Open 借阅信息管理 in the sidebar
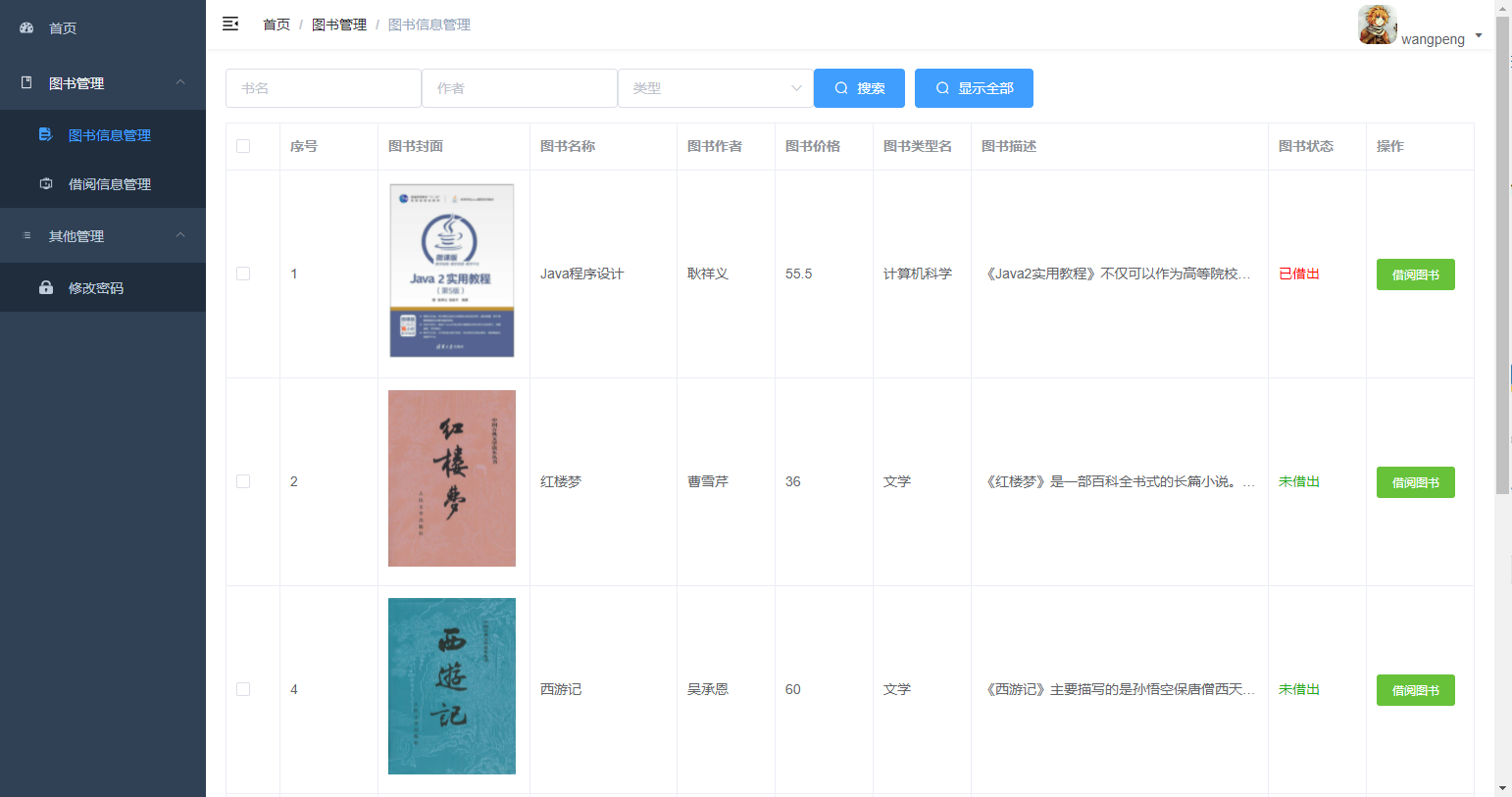The width and height of the screenshot is (1512, 797). (x=108, y=183)
